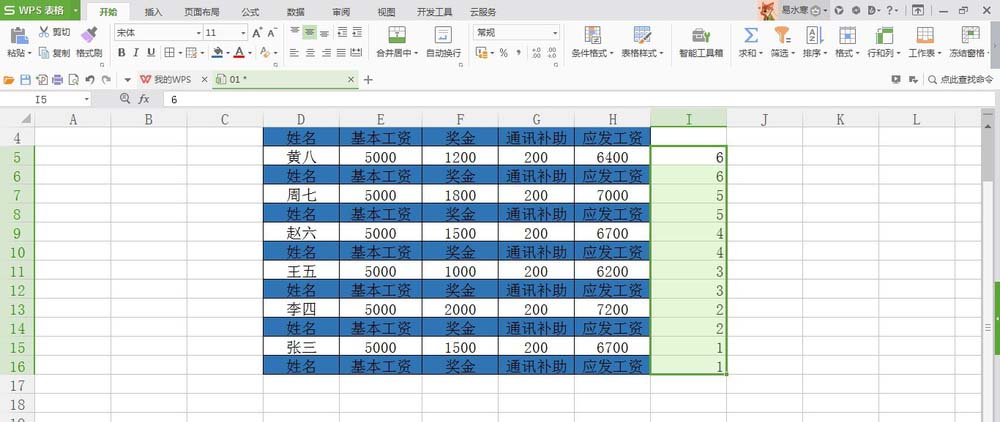Viewport: 1000px width, 422px height.
Task: Toggle bottom vertical alignment
Action: pyautogui.click(x=325, y=32)
